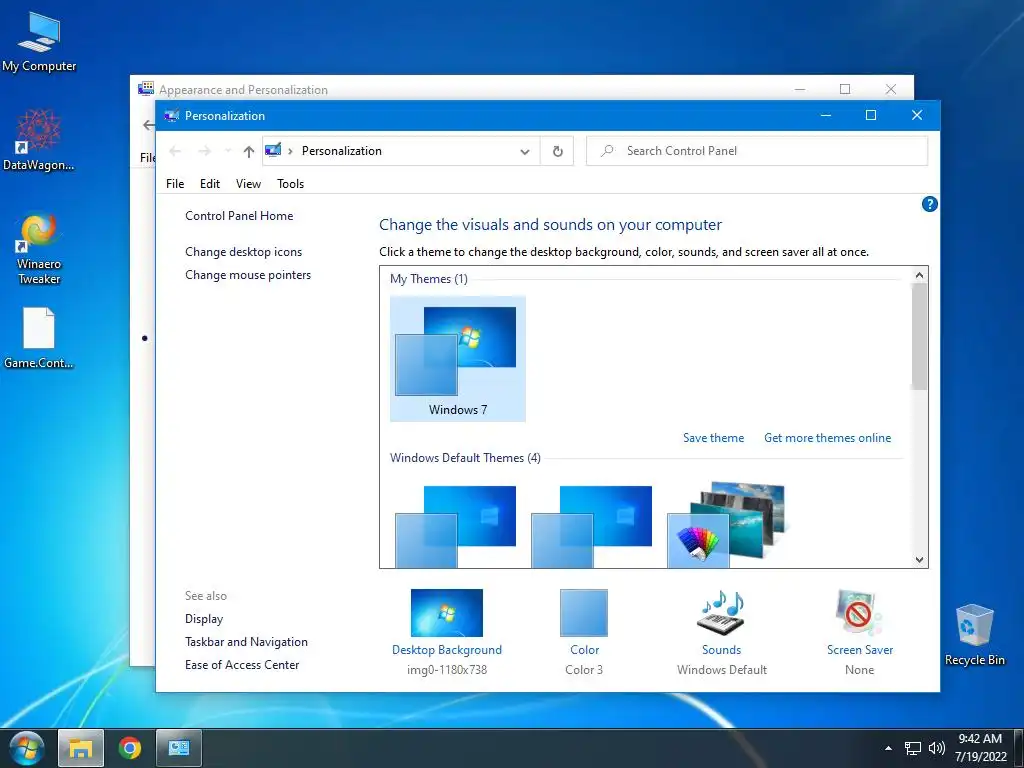Click Change desktop icons link
This screenshot has height=768, width=1024.
[x=244, y=251]
